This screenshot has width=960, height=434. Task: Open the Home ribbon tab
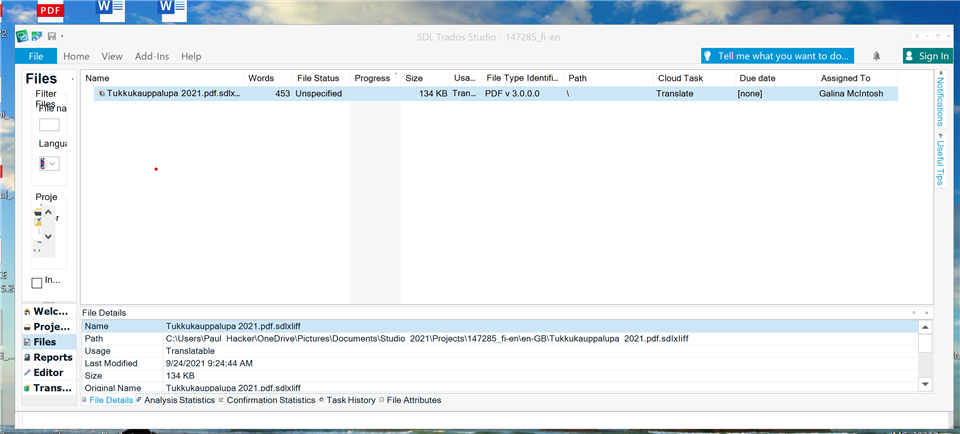coord(77,56)
